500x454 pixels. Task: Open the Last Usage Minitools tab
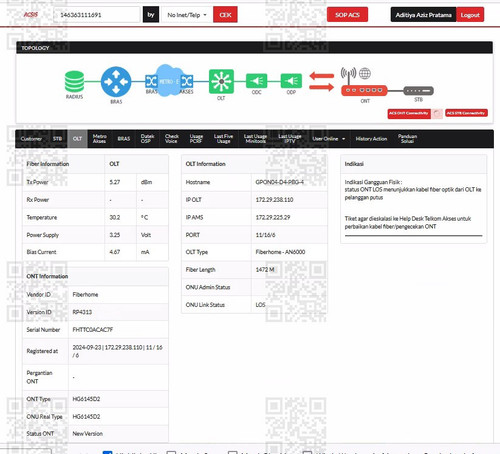[x=255, y=139]
